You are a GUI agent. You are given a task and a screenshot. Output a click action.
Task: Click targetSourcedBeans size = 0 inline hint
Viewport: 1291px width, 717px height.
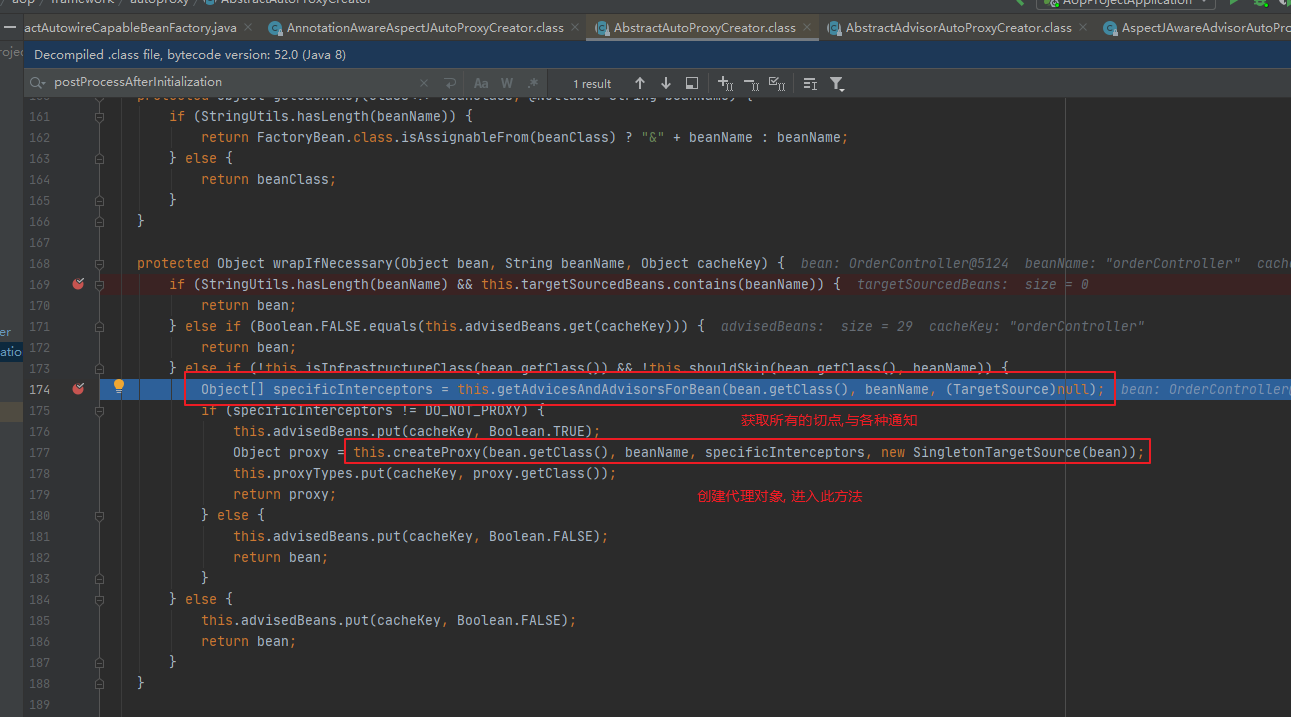click(973, 284)
